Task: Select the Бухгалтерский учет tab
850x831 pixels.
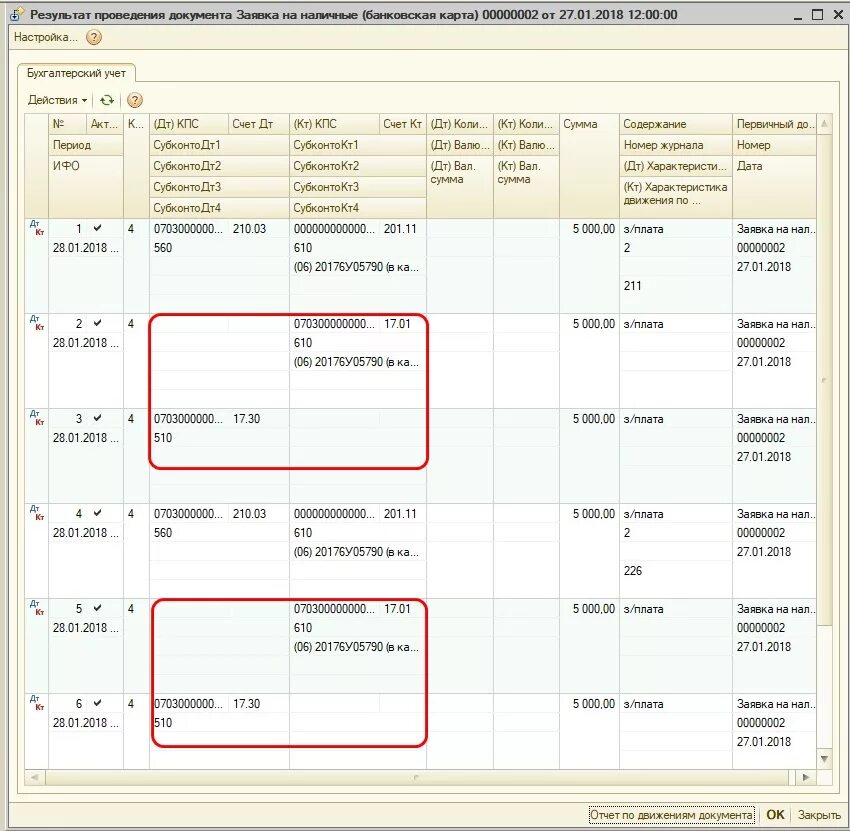Action: (x=76, y=73)
